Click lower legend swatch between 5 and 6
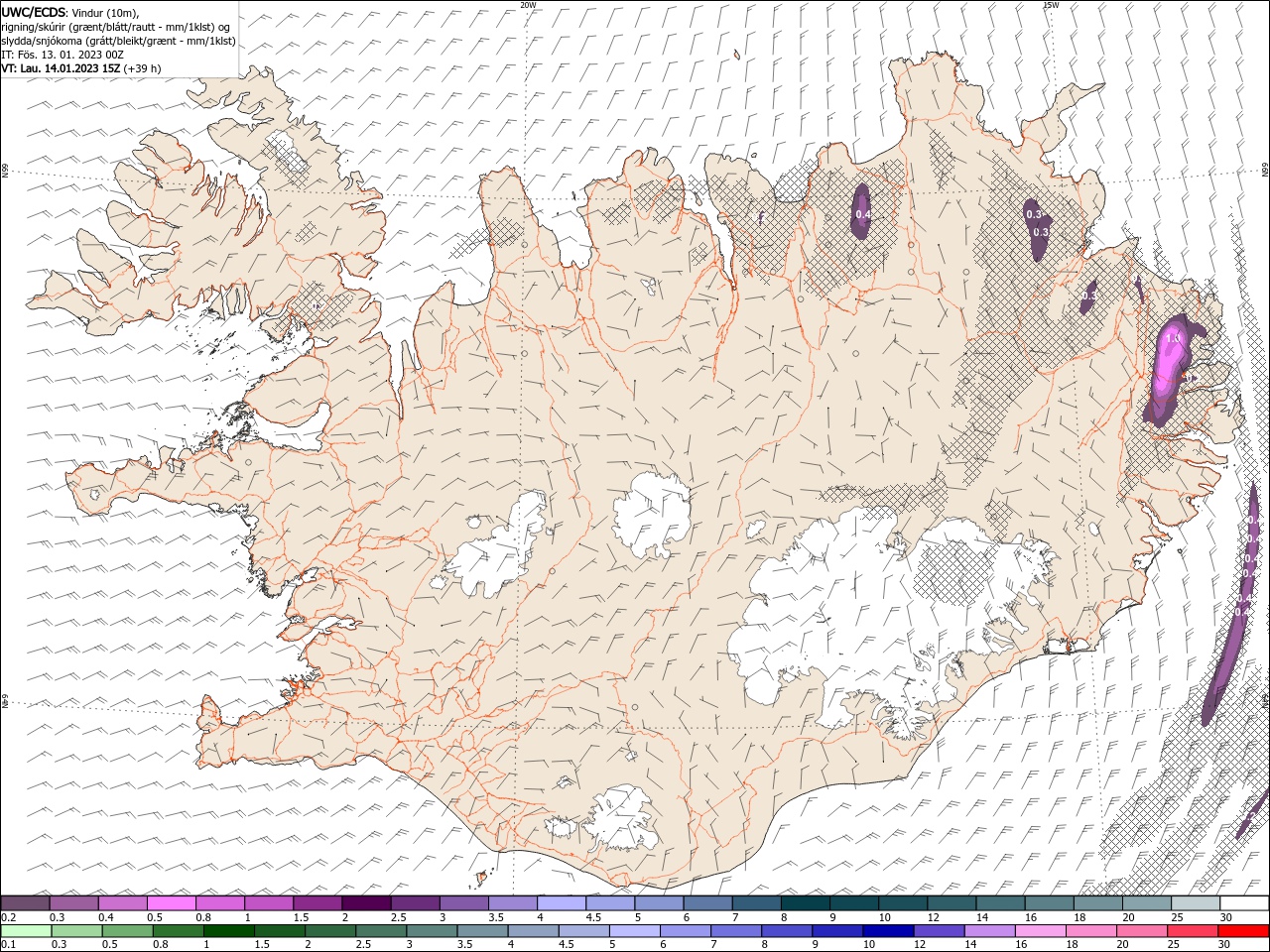 click(634, 931)
